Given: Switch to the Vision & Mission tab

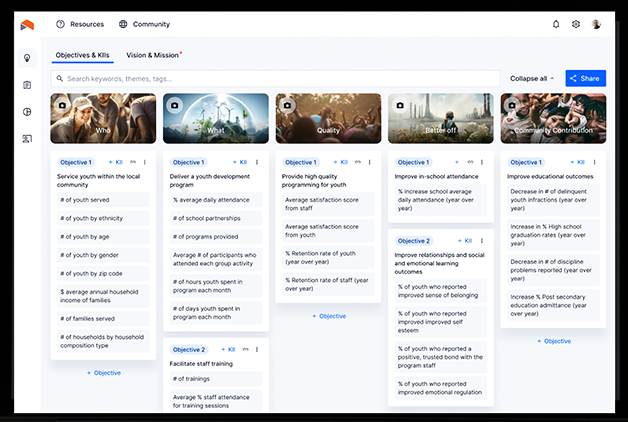Looking at the screenshot, I should (153, 54).
